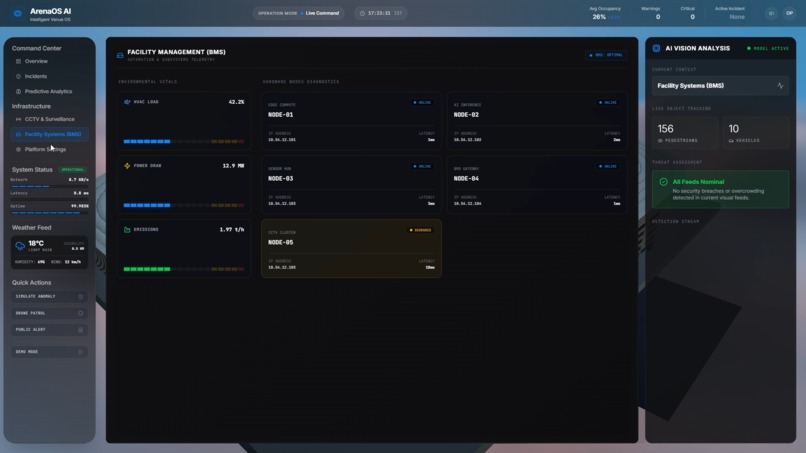Open CCTV & Surveillance section
This screenshot has height=453, width=806.
[x=49, y=119]
